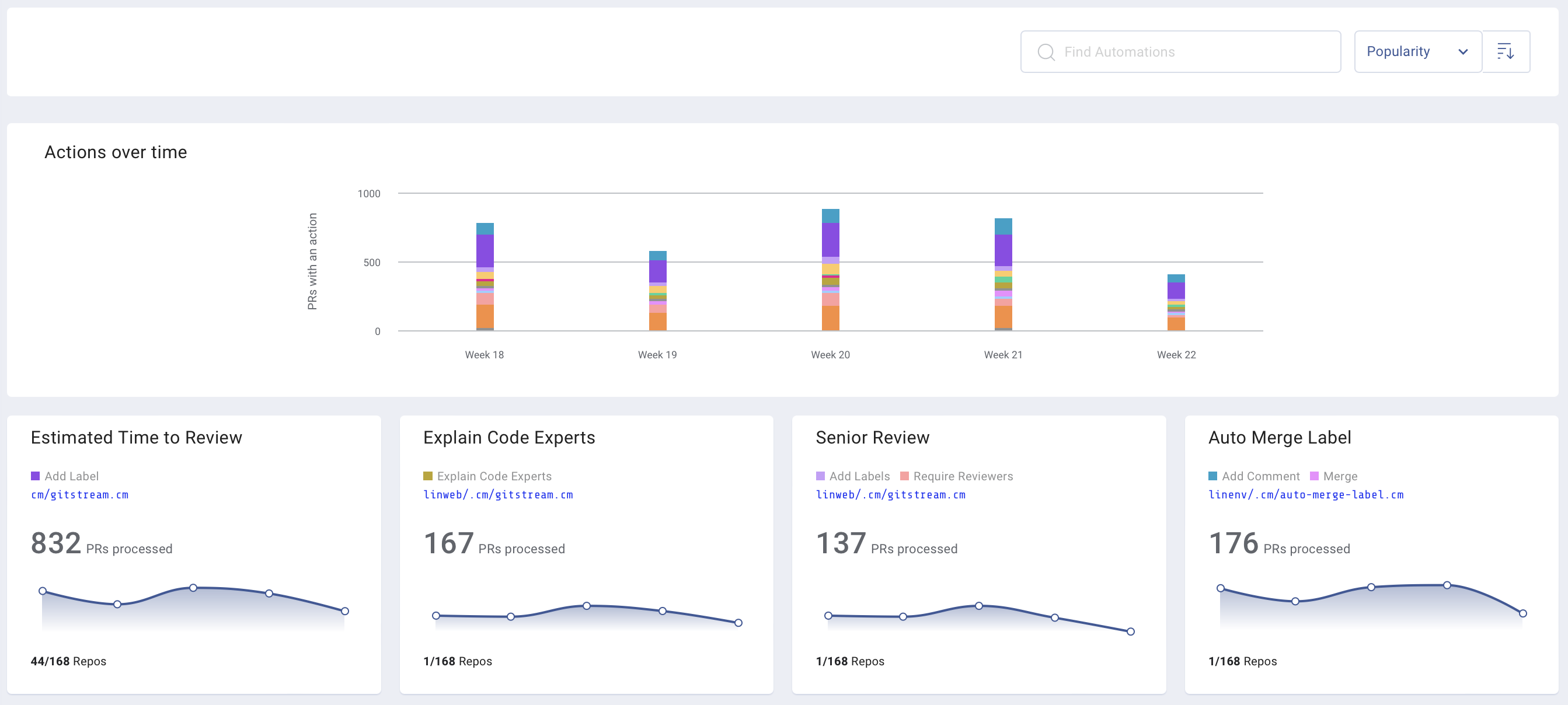Click the search magnifier icon

tap(1046, 52)
